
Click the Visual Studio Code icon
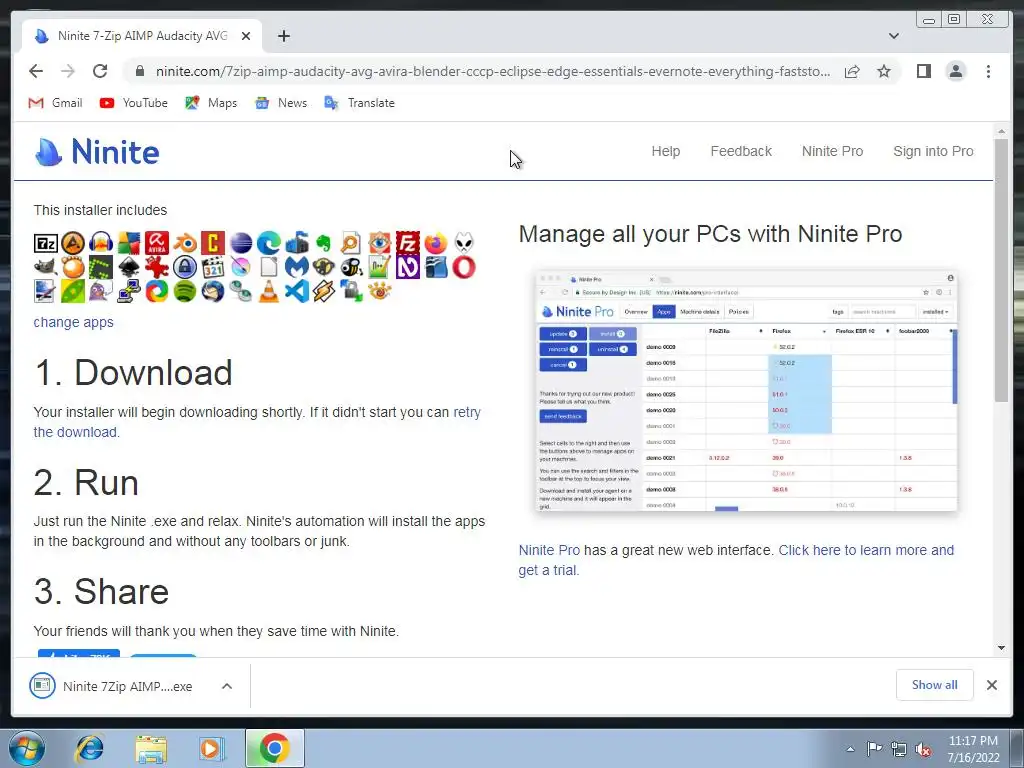click(296, 291)
